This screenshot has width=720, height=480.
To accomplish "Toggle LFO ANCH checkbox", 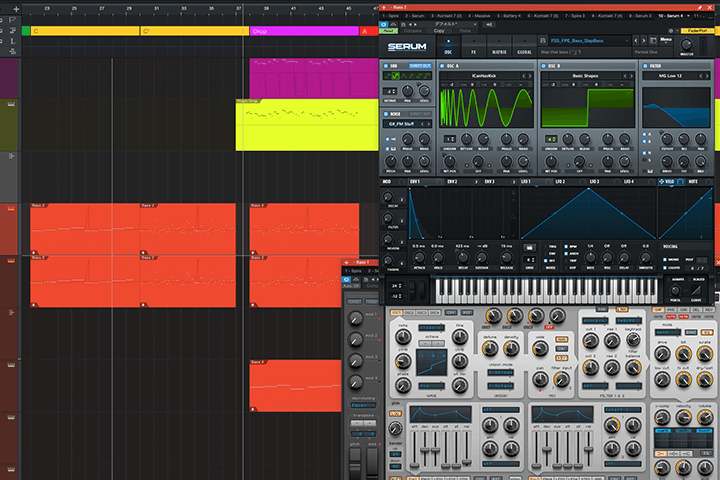I will [566, 254].
